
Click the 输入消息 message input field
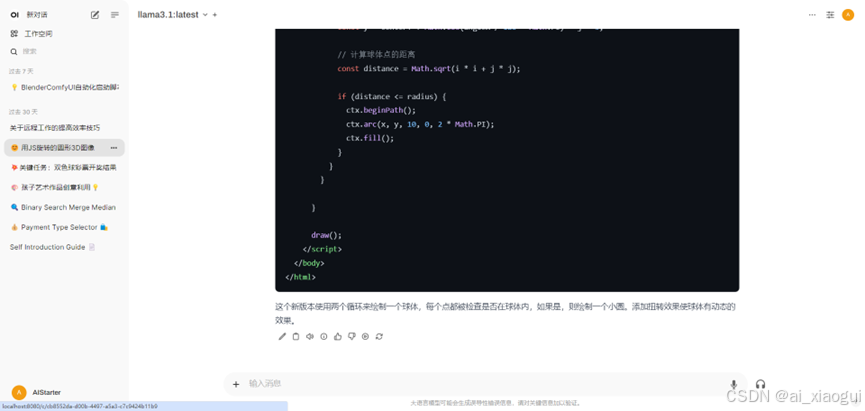tap(485, 383)
